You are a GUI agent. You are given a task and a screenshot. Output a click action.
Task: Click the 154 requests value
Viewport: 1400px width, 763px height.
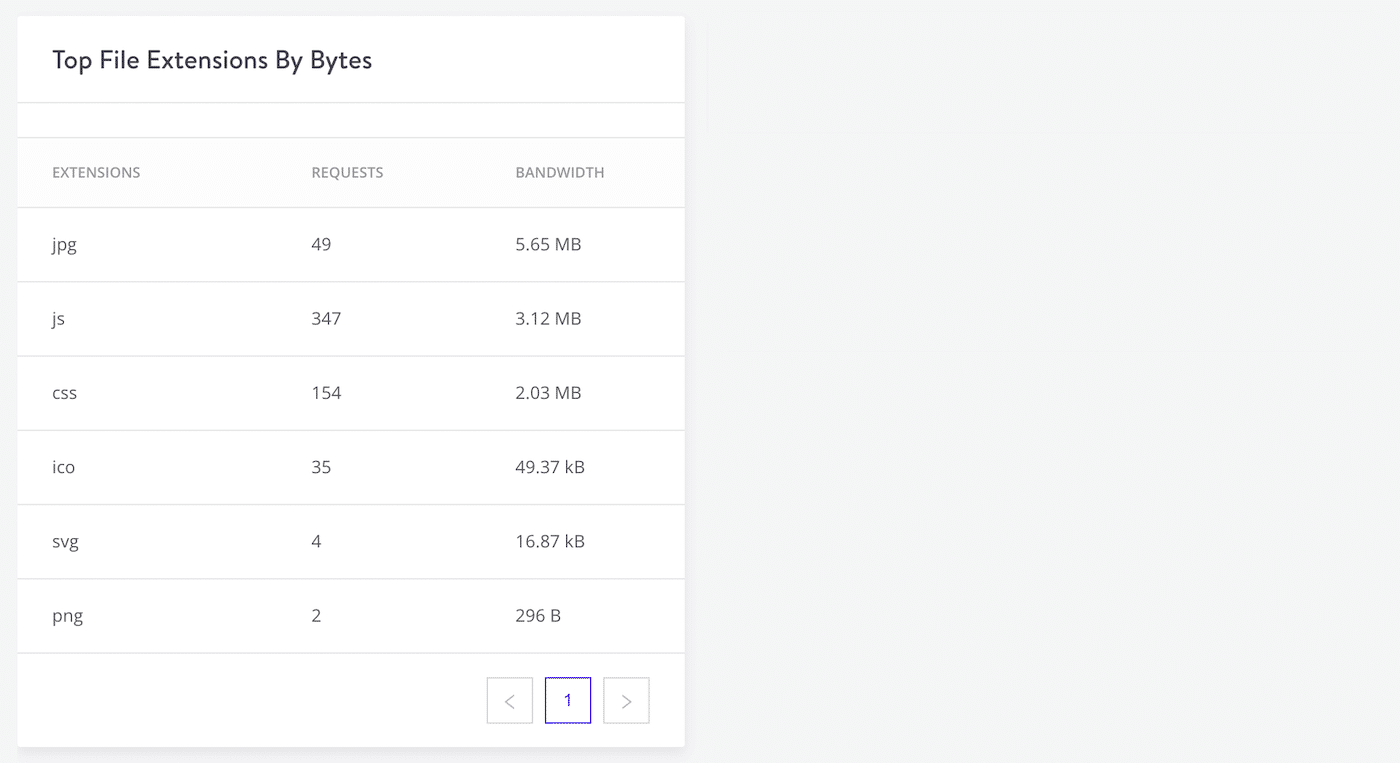pyautogui.click(x=326, y=393)
